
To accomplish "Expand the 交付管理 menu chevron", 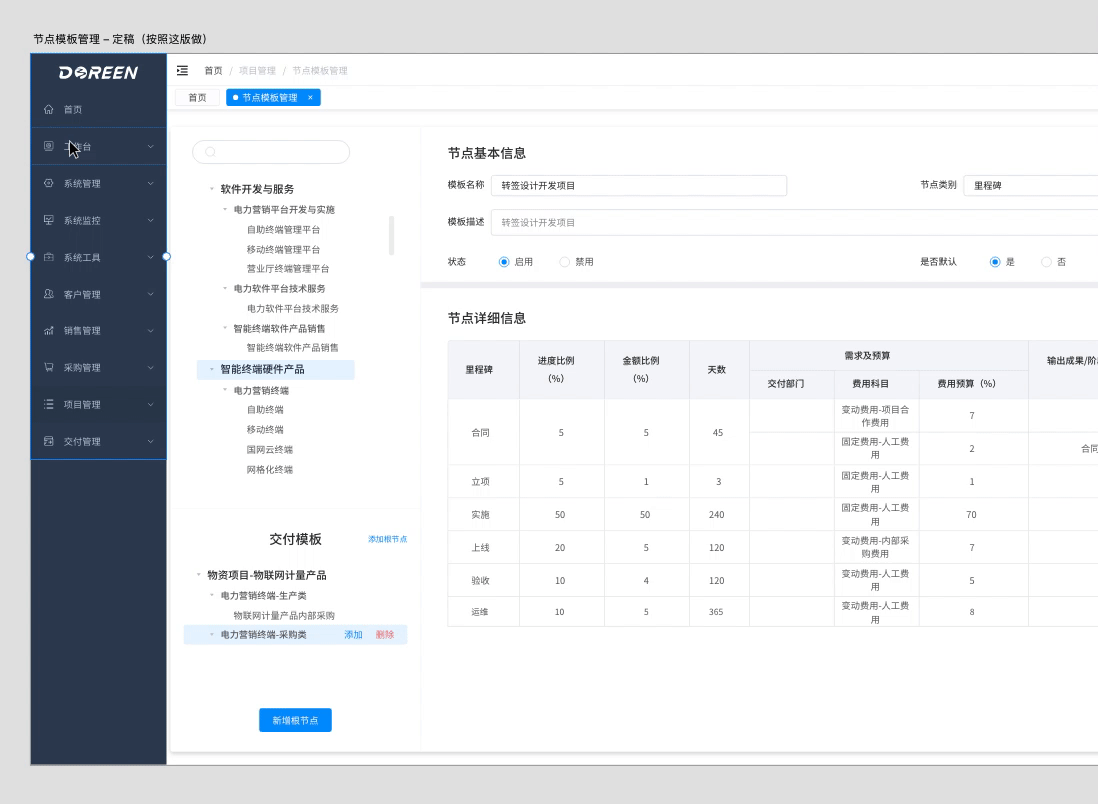I will (151, 441).
